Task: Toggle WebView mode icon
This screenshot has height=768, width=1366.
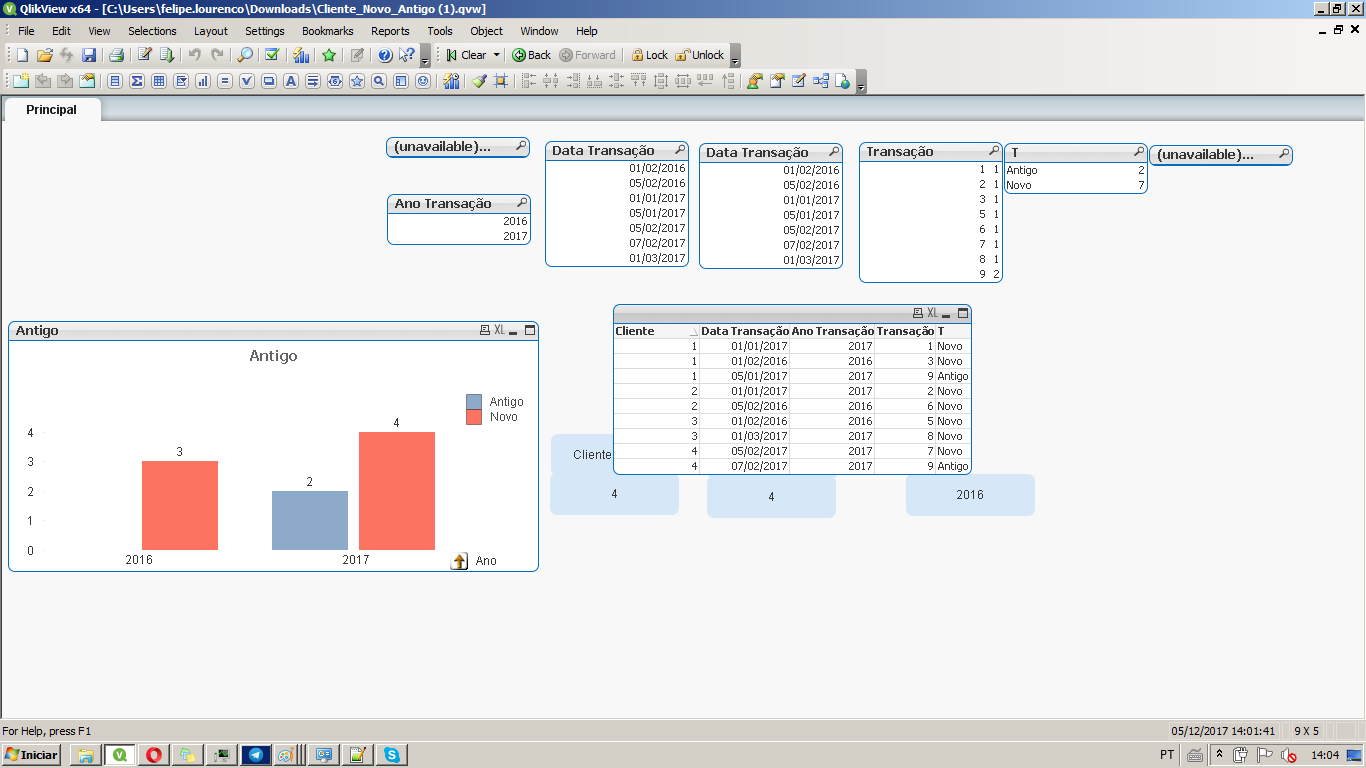Action: [843, 81]
